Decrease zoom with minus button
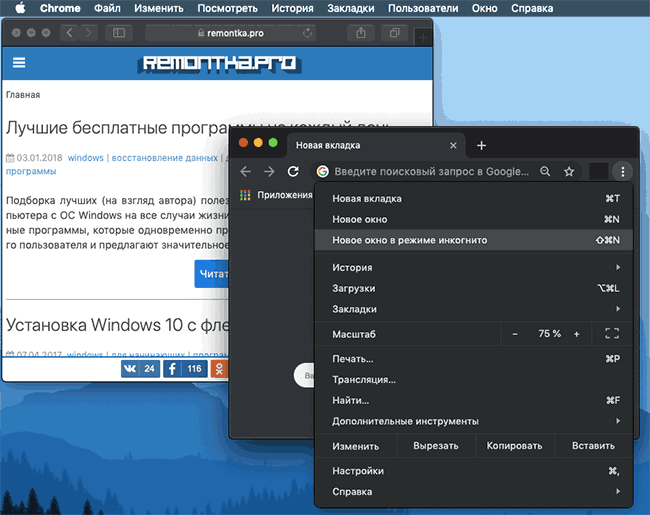The image size is (650, 515). click(515, 334)
